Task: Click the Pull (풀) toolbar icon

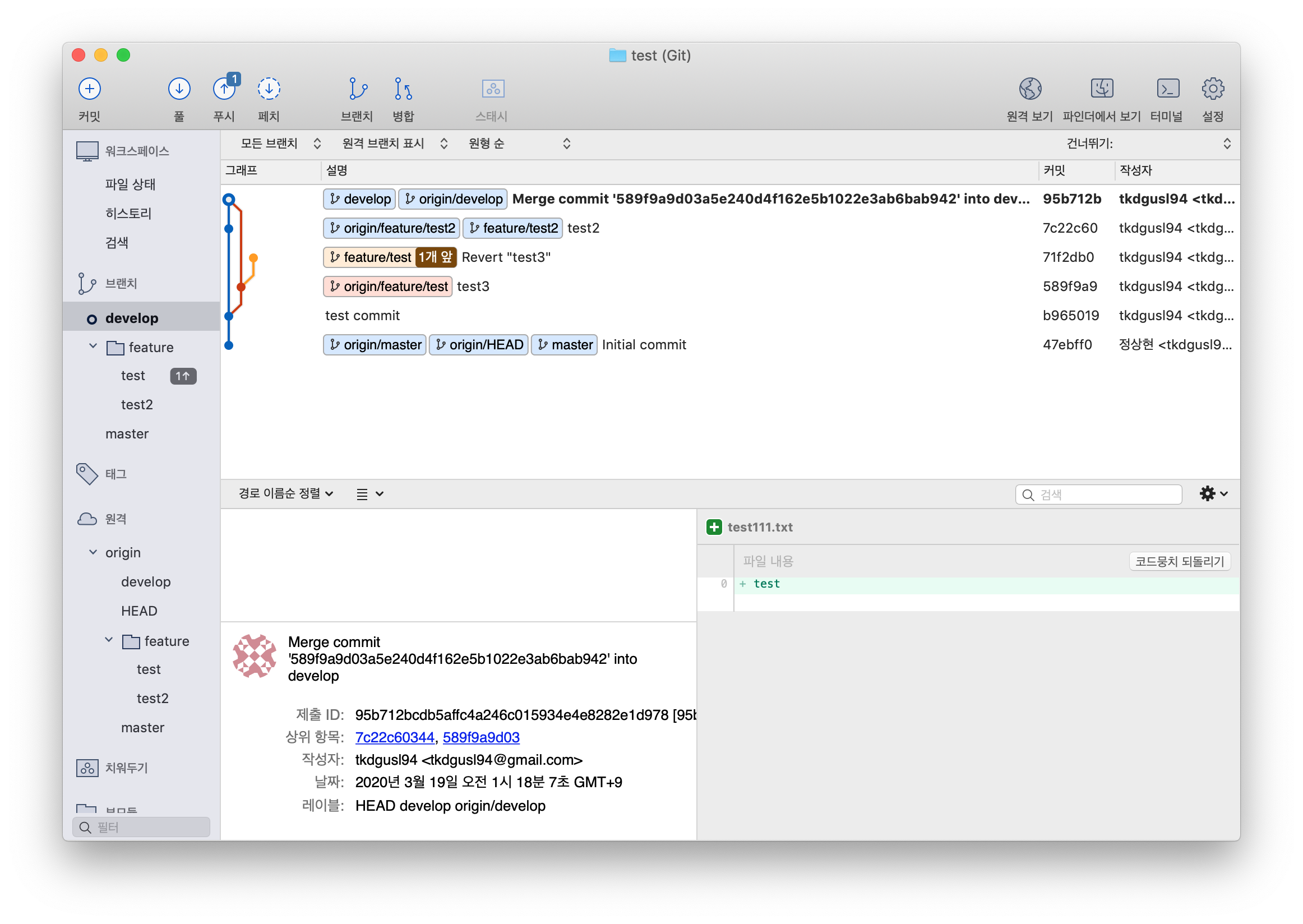Action: (179, 89)
